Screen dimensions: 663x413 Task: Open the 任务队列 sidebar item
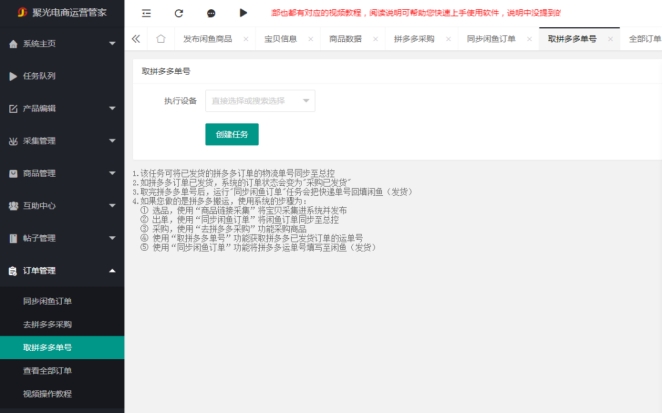tap(62, 76)
